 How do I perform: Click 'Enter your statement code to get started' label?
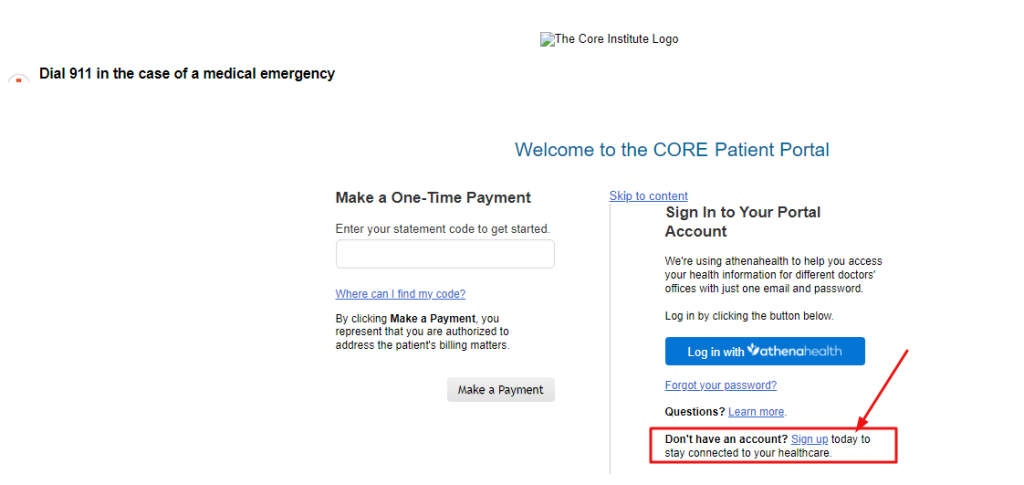[443, 229]
